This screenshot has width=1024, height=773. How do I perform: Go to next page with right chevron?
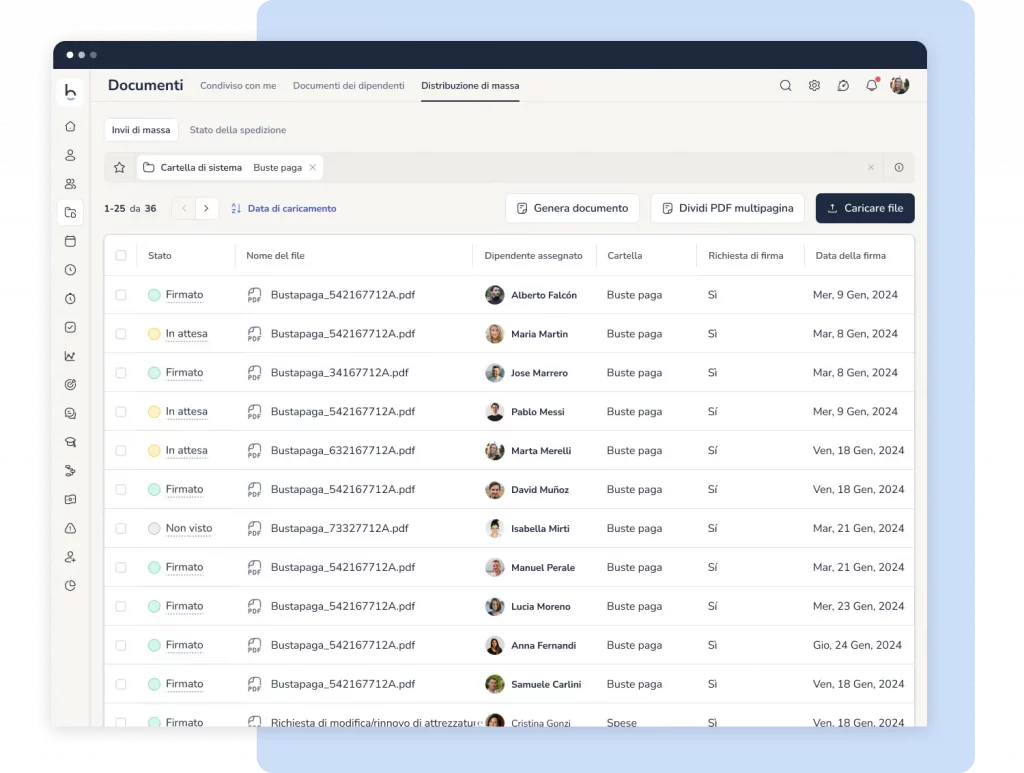tap(206, 209)
